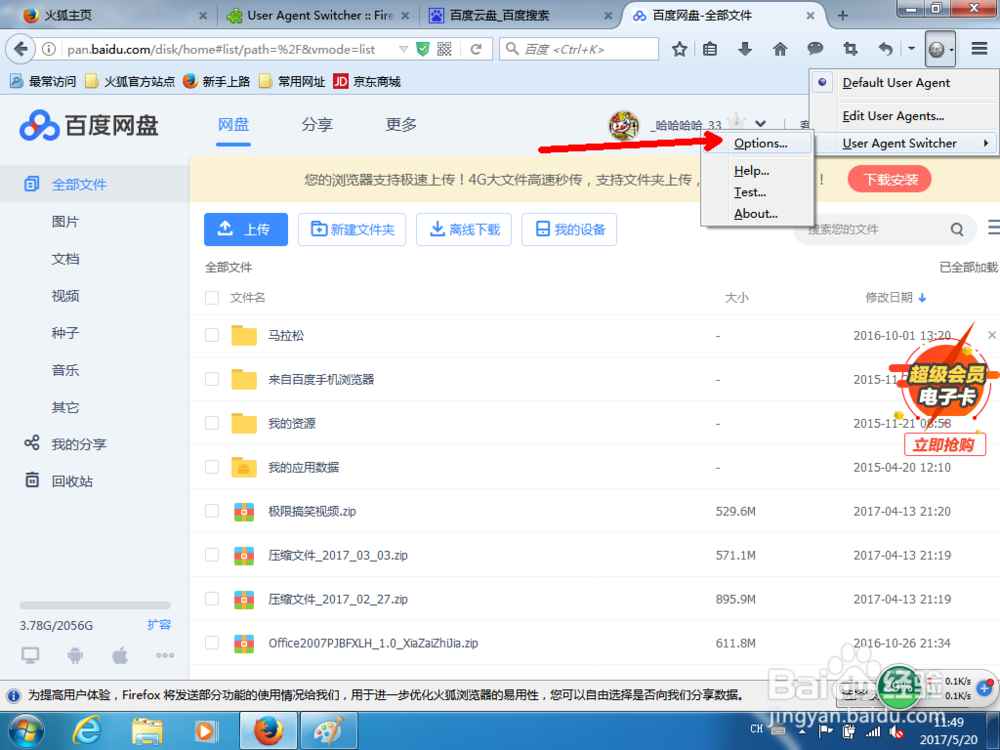The height and width of the screenshot is (750, 1000).
Task: Click the red 下载安装 button
Action: tap(890, 180)
